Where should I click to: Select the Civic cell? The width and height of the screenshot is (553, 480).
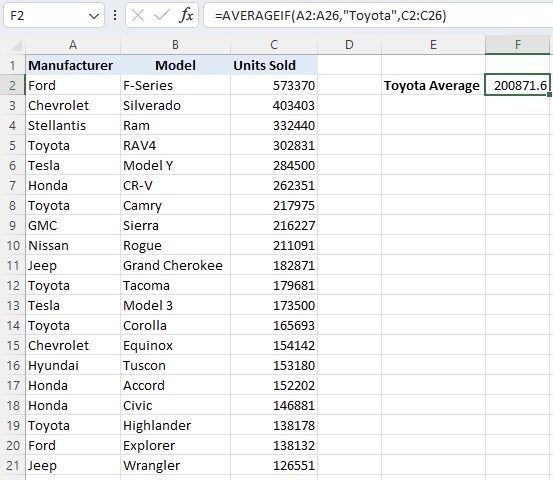coord(175,406)
